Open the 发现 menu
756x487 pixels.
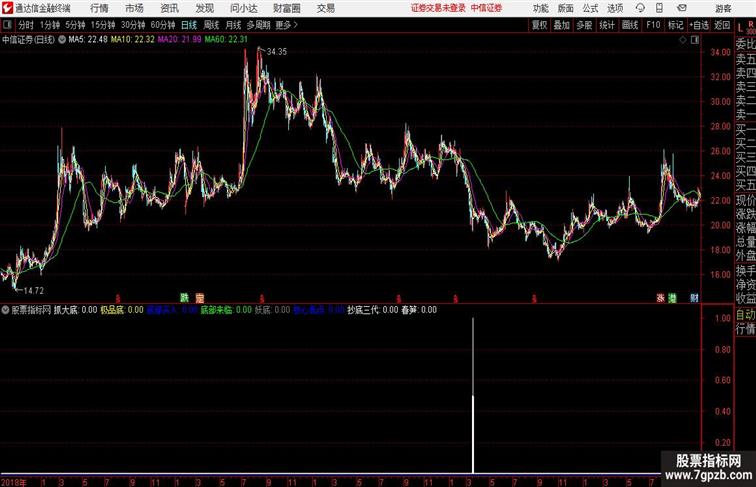tap(204, 8)
